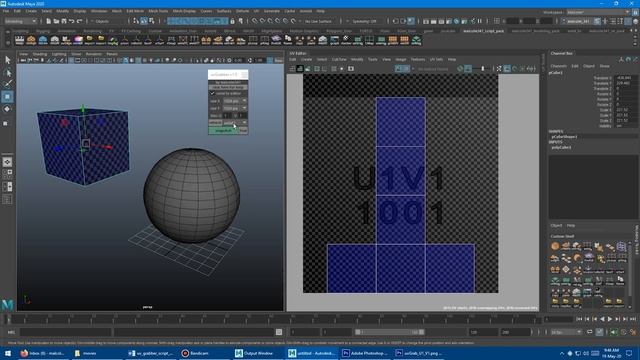Toggle viewport grid display icon

(x=71, y=60)
